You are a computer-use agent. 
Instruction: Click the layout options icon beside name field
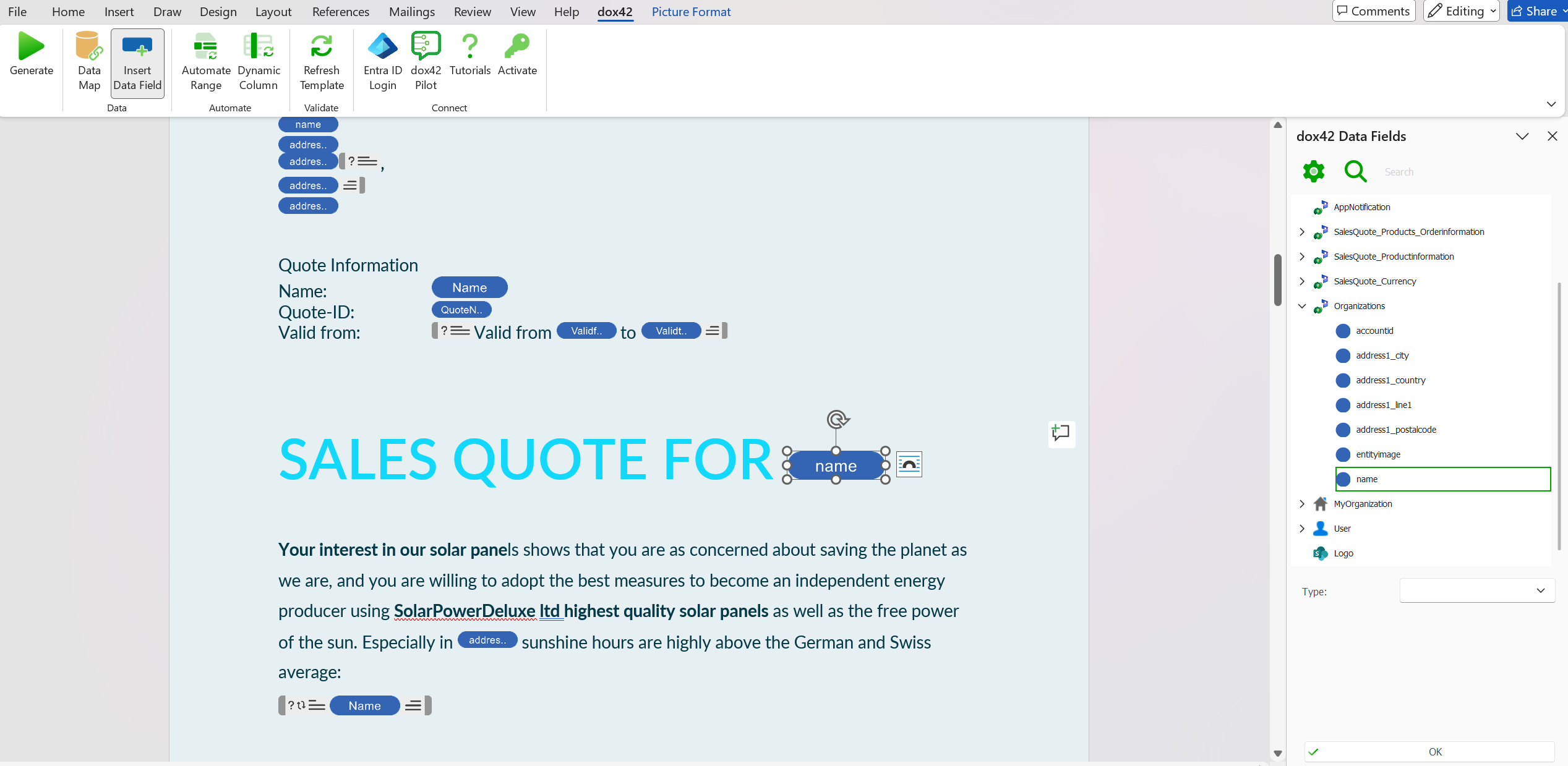click(x=909, y=464)
